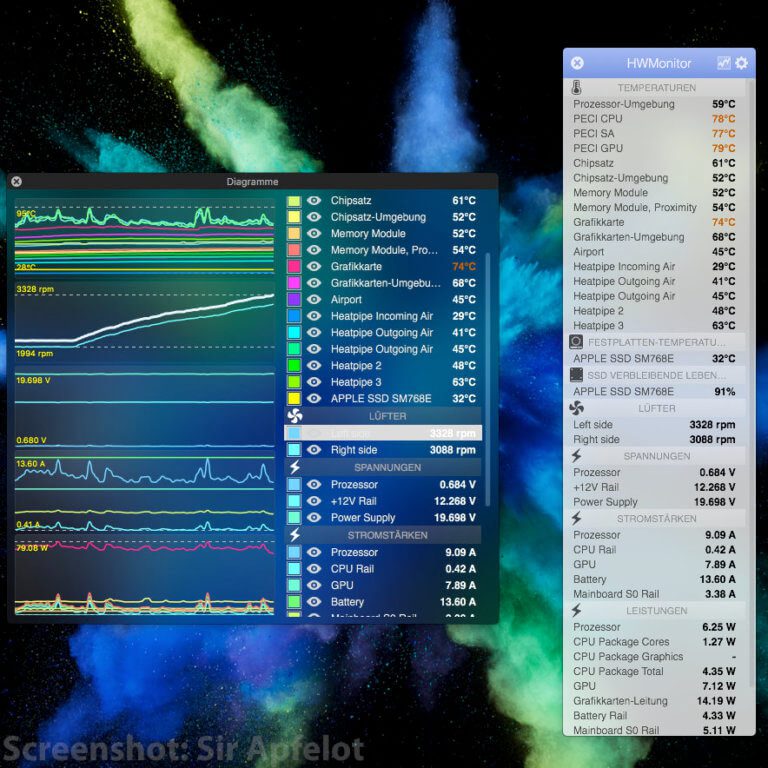Viewport: 768px width, 768px height.
Task: Click pink Grafikkarte color swatch
Action: (294, 266)
